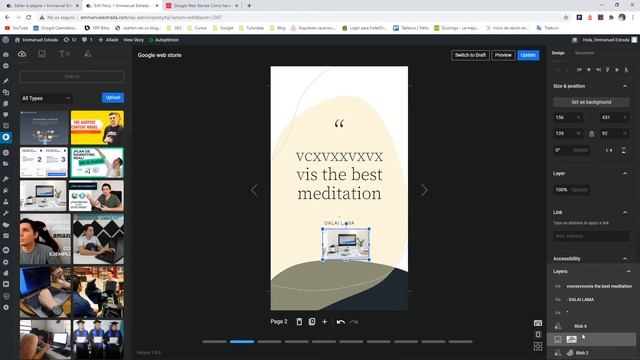This screenshot has height=360, width=640.
Task: Edit the rotation degrees field
Action: 571,150
